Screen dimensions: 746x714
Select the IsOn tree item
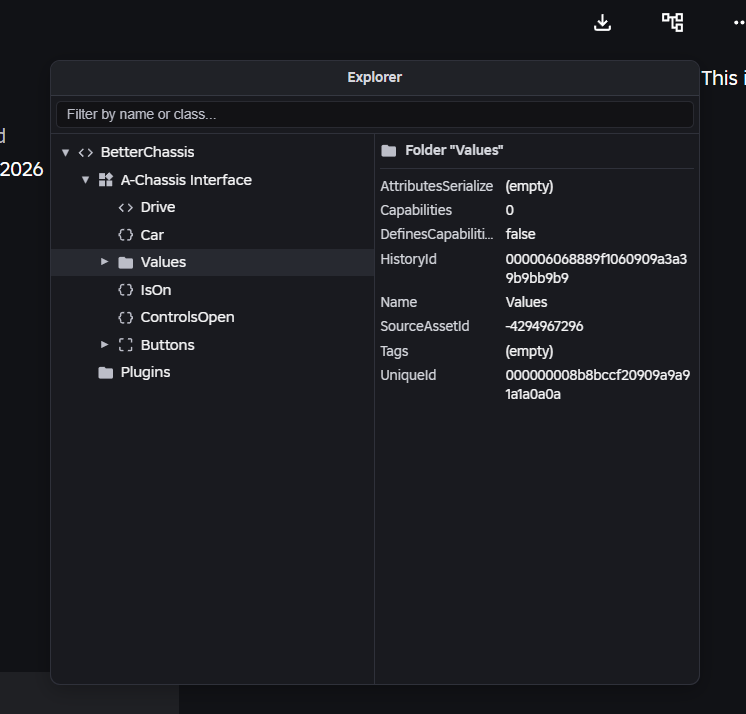point(155,290)
